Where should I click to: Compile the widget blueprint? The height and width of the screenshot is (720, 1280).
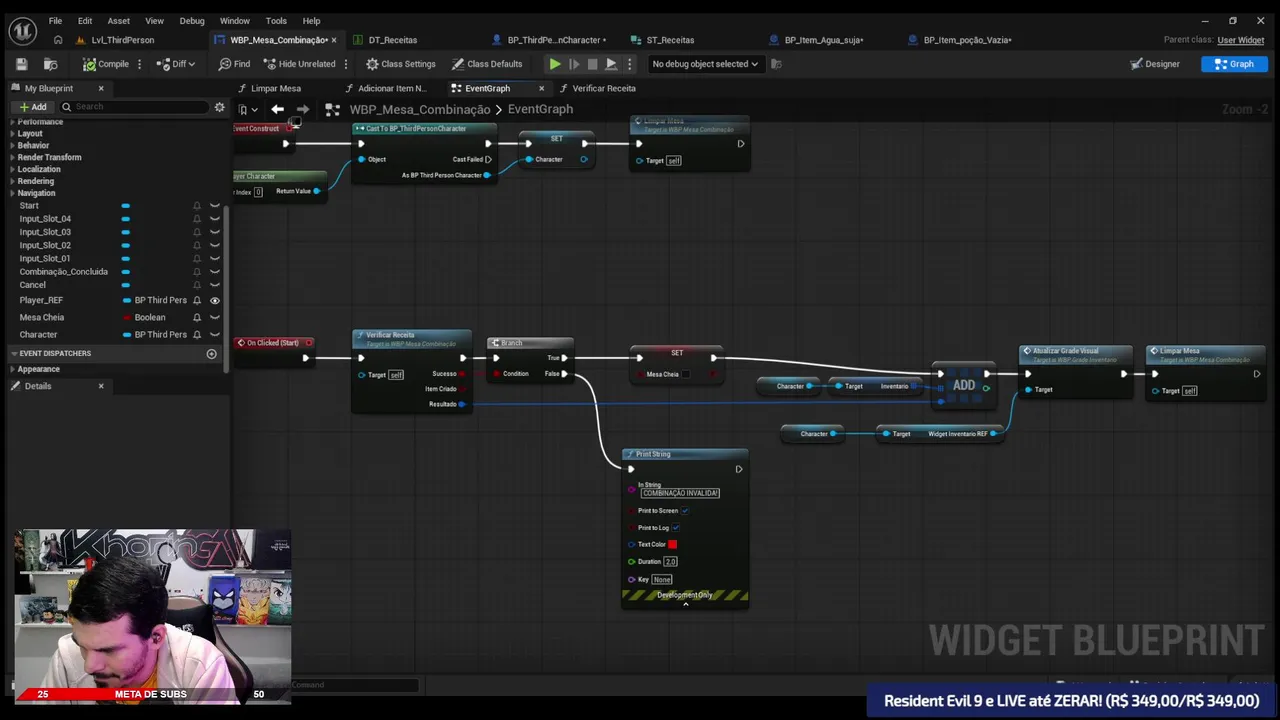coord(106,64)
